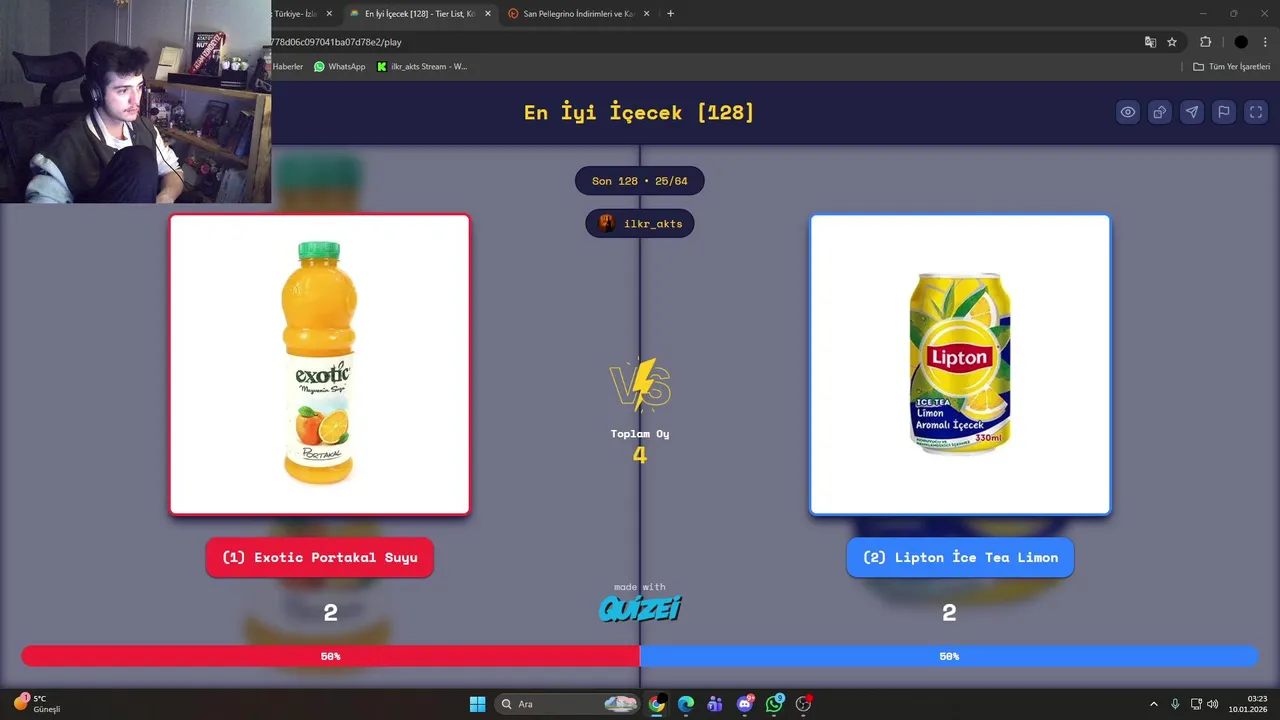Click the translate page icon in address bar
The height and width of the screenshot is (720, 1280).
click(1151, 42)
